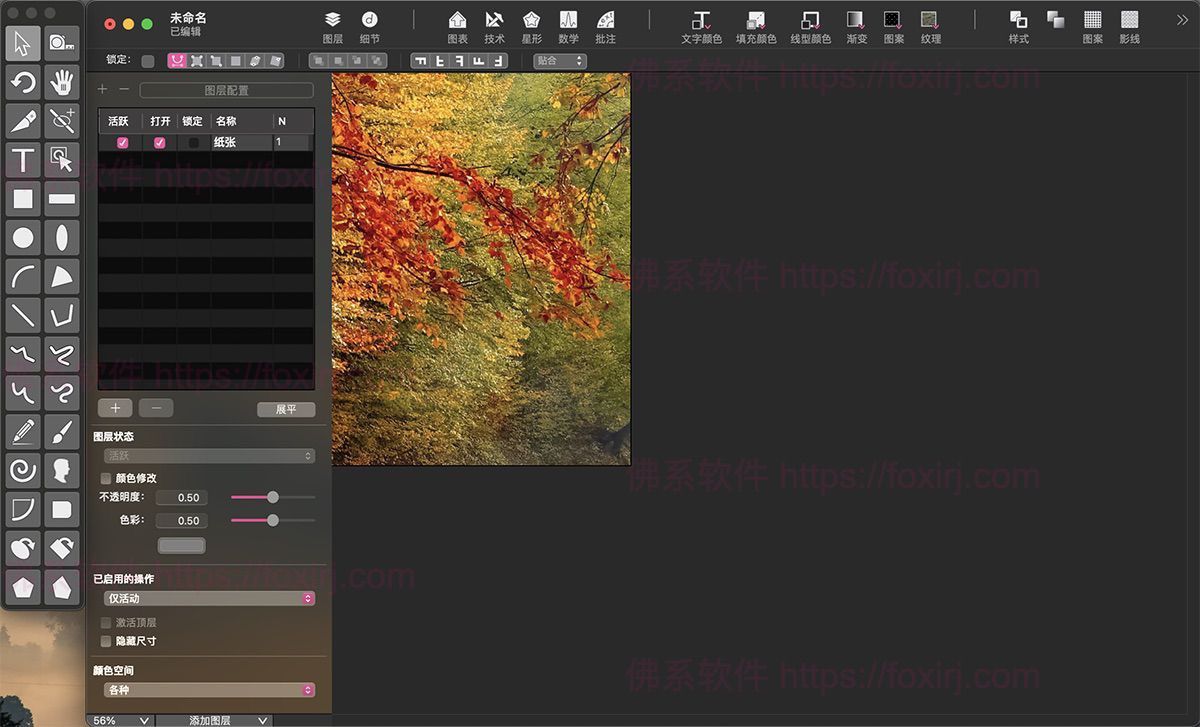The image size is (1200, 727).
Task: Select the spiral drawing tool
Action: [23, 469]
